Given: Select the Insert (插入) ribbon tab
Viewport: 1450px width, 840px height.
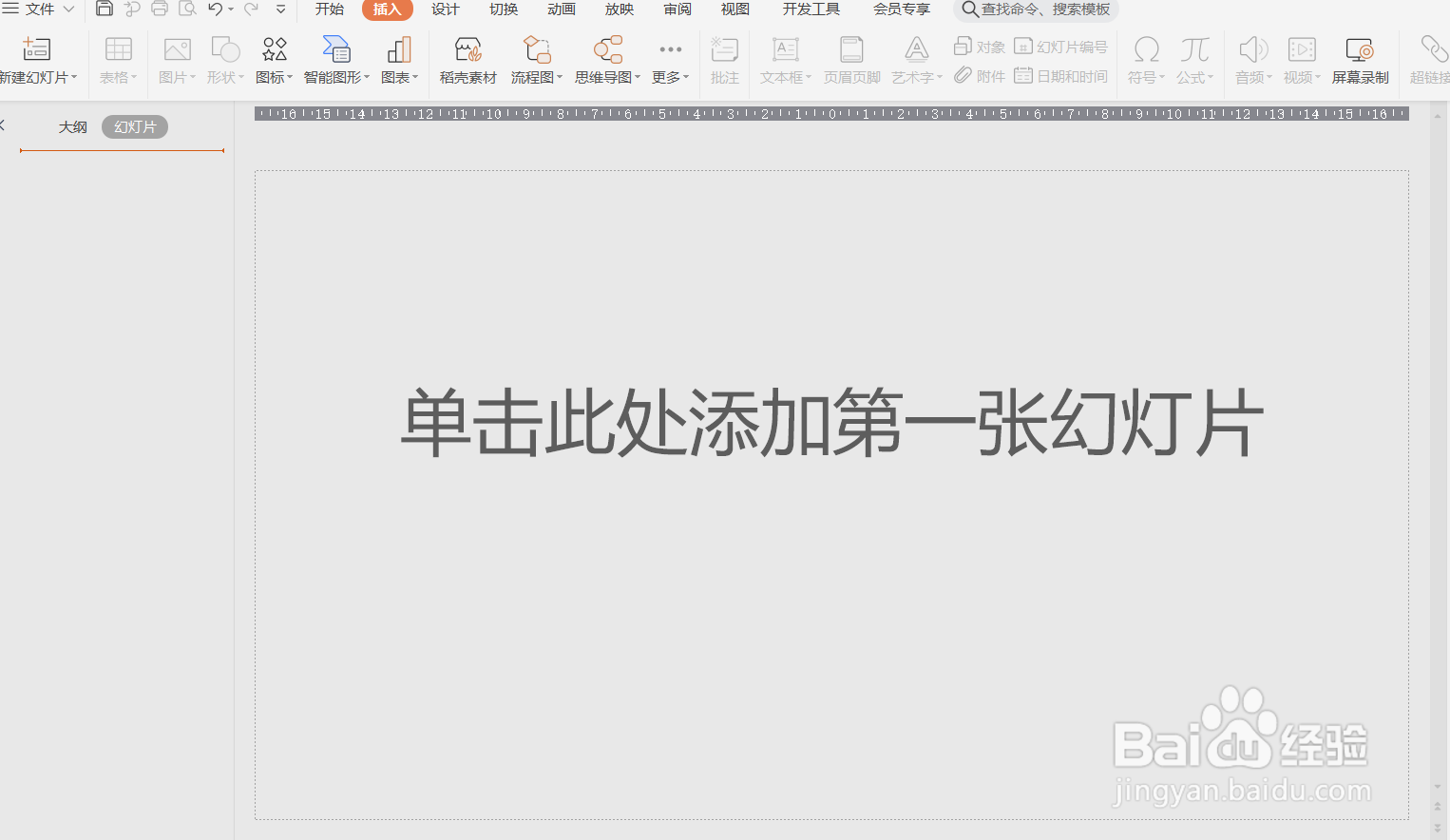Looking at the screenshot, I should click(387, 10).
